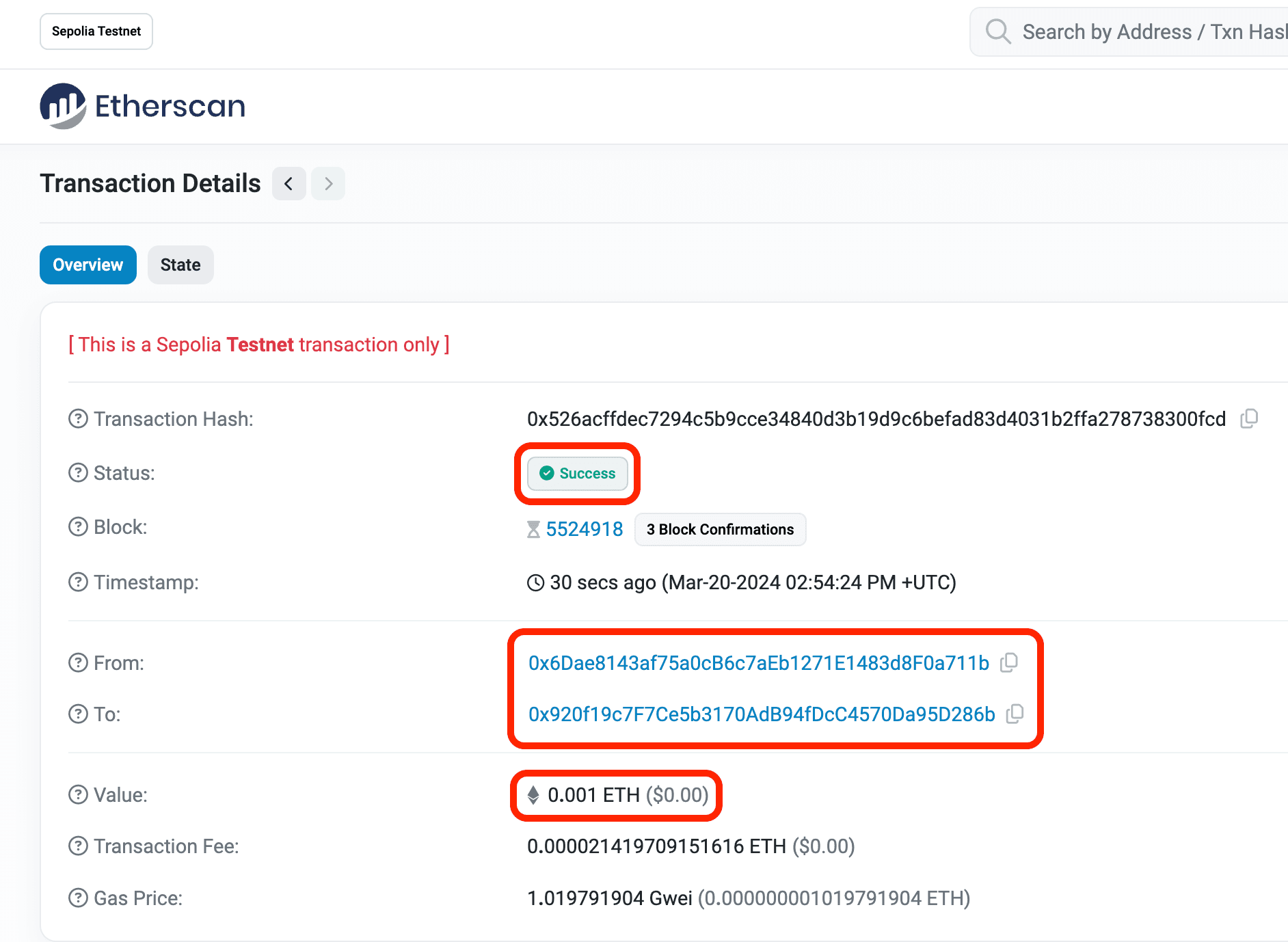
Task: Click the Sepolia Testnet button
Action: pyautogui.click(x=96, y=31)
